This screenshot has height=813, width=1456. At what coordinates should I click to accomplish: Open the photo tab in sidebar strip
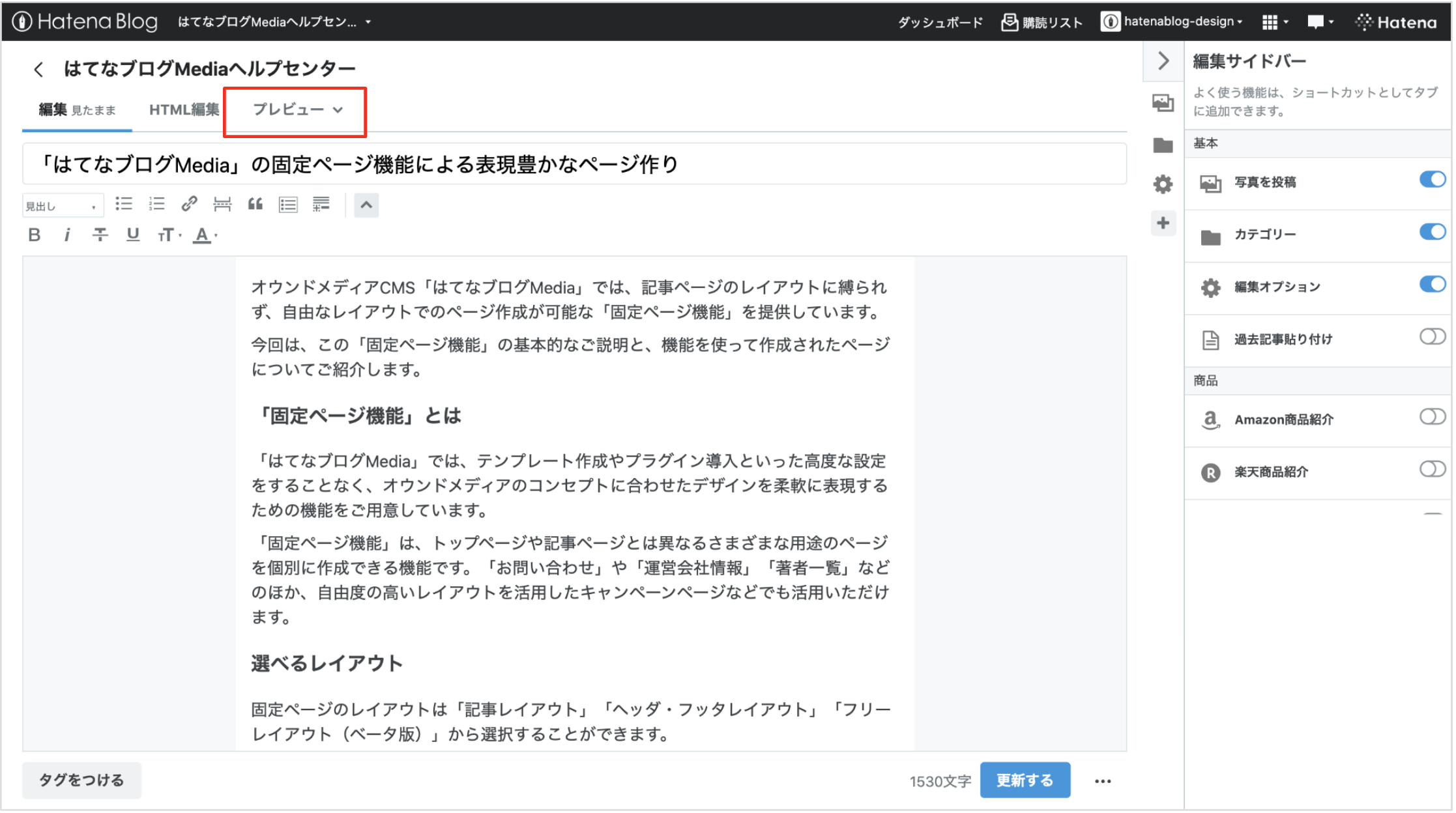click(x=1163, y=102)
